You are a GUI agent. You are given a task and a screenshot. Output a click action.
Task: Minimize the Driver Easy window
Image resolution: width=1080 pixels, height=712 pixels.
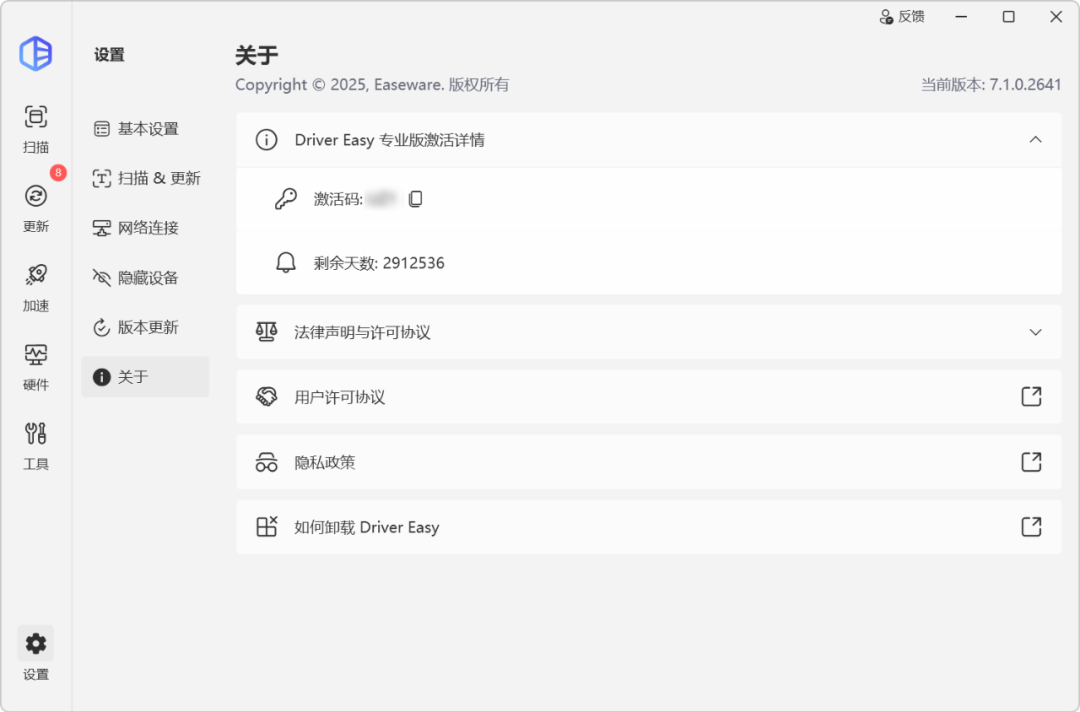pos(962,17)
